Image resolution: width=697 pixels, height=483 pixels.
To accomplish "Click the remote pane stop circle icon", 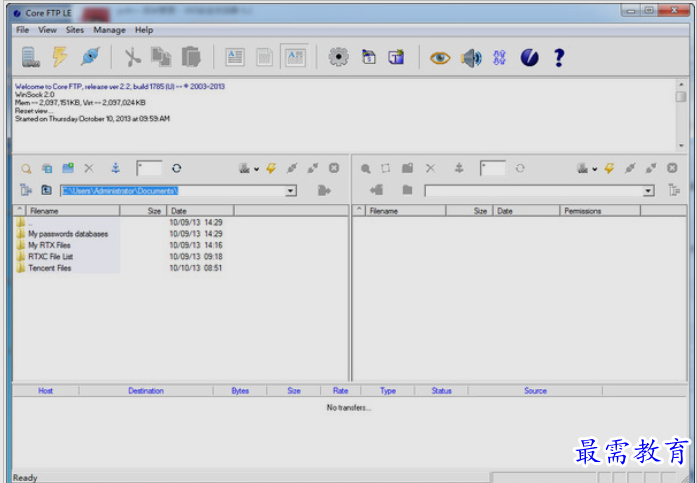I will coord(672,168).
